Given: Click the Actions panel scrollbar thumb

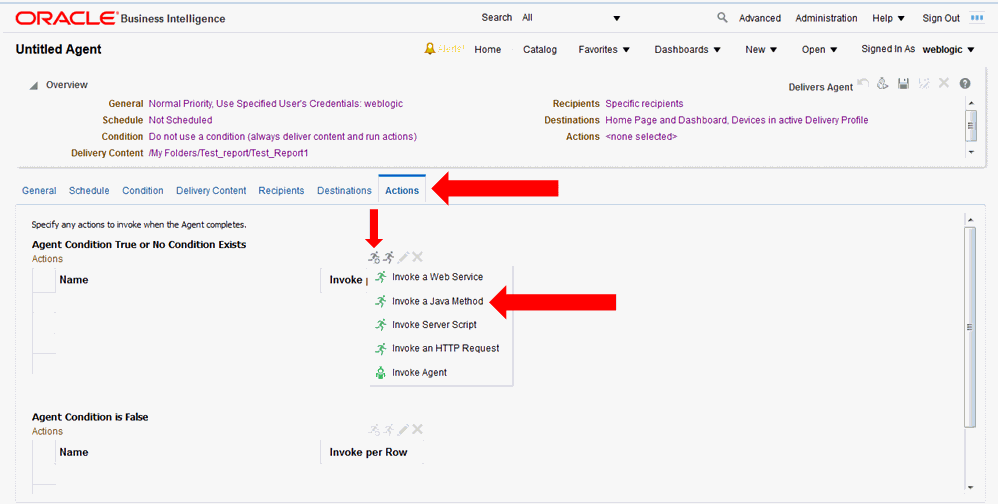Looking at the screenshot, I should click(x=970, y=326).
